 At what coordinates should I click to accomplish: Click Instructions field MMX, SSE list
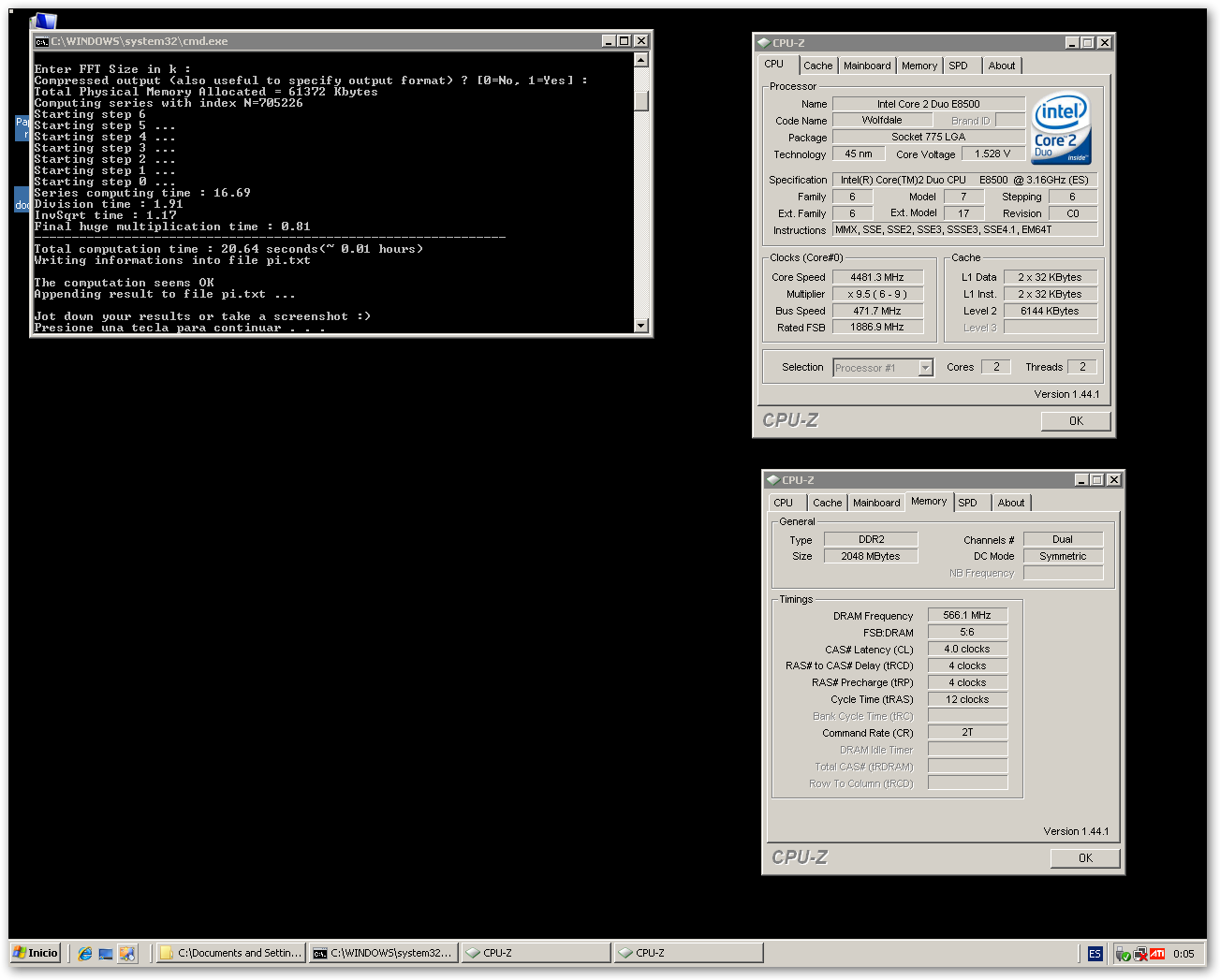click(965, 229)
